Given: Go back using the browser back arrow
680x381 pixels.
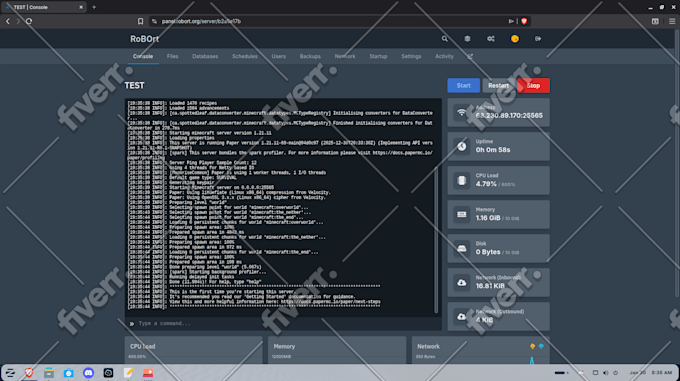Looking at the screenshot, I should point(8,21).
